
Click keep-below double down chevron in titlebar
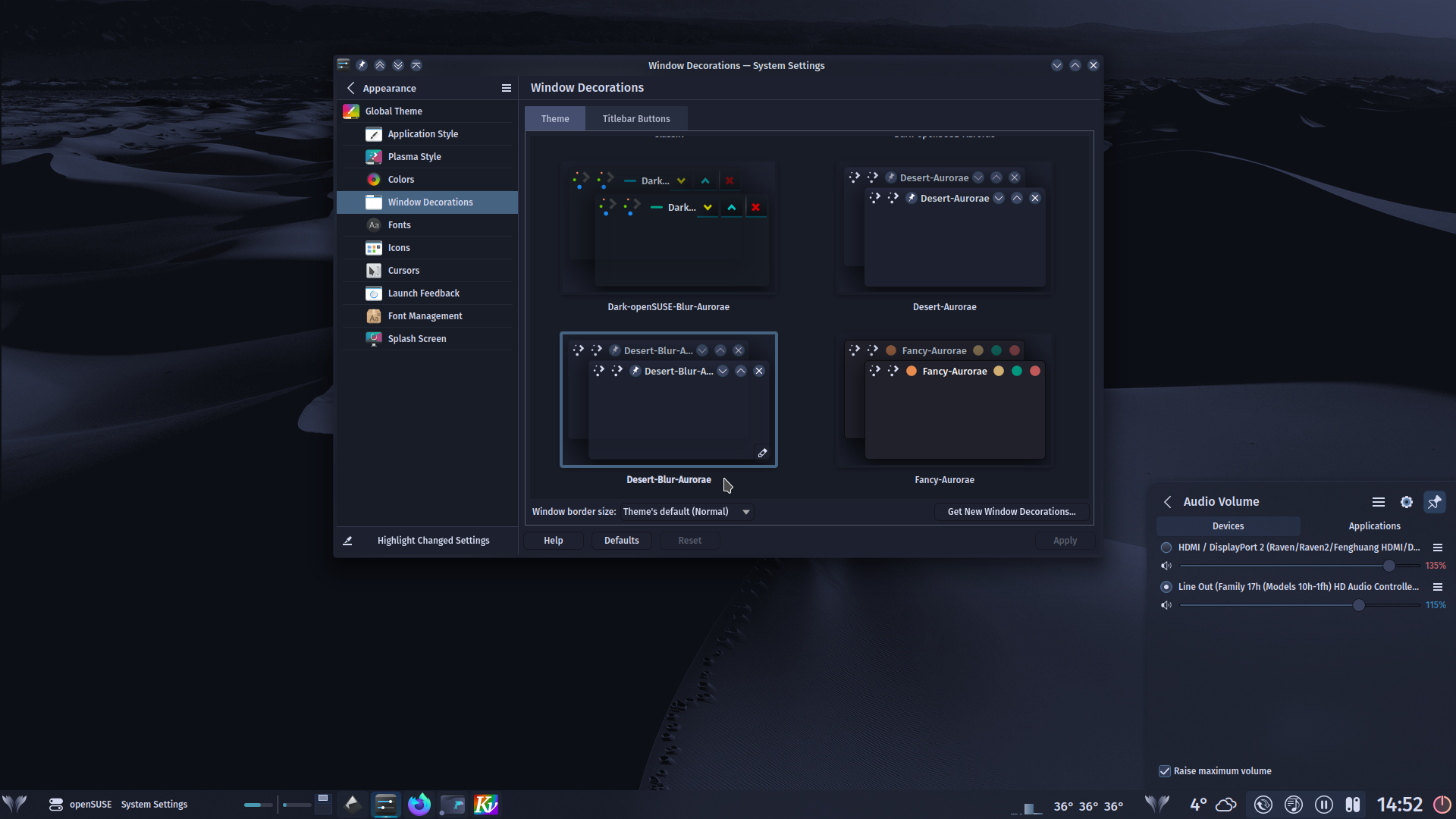[398, 65]
